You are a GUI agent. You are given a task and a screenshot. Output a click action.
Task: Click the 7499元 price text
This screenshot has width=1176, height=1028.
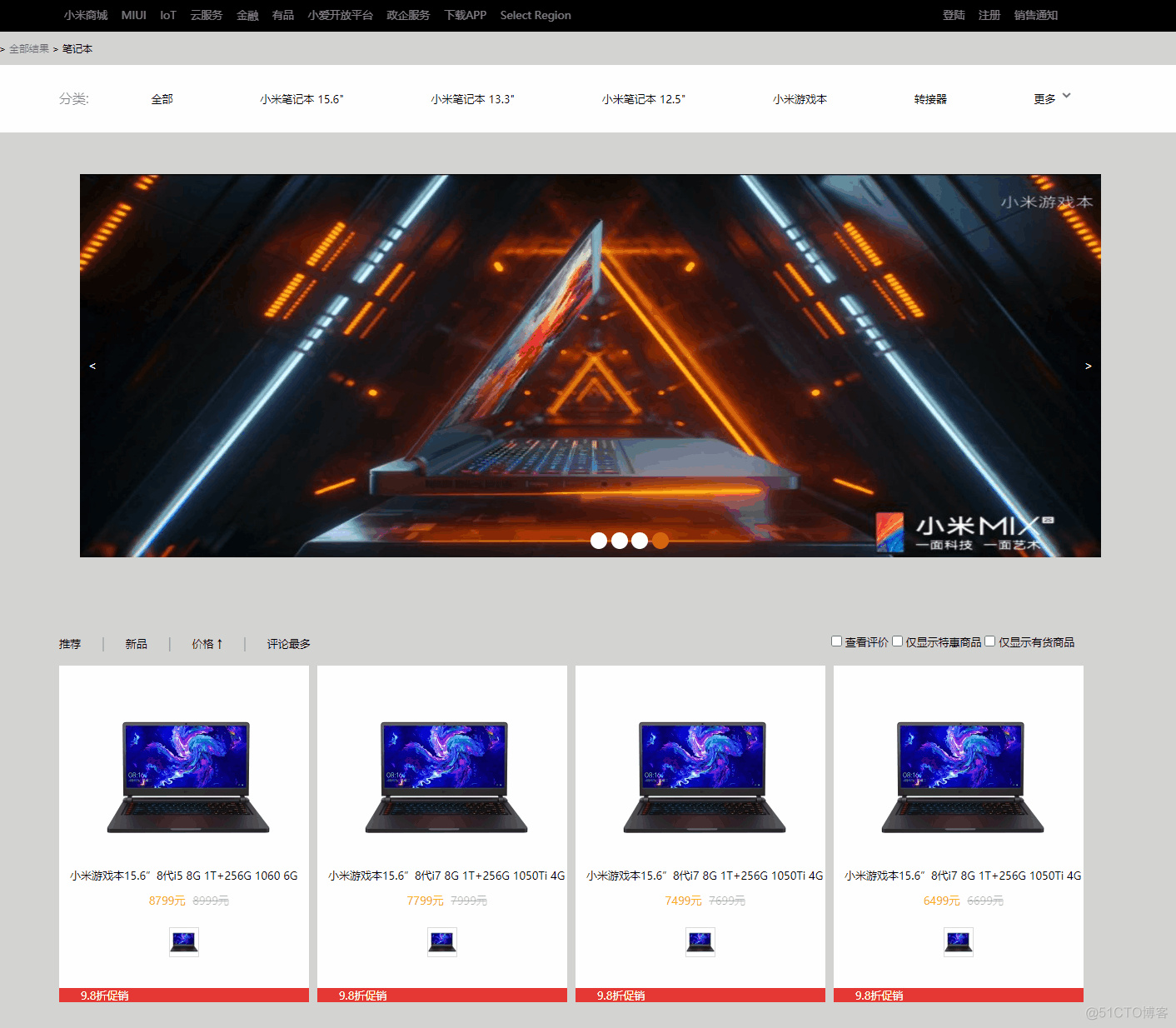coord(683,901)
